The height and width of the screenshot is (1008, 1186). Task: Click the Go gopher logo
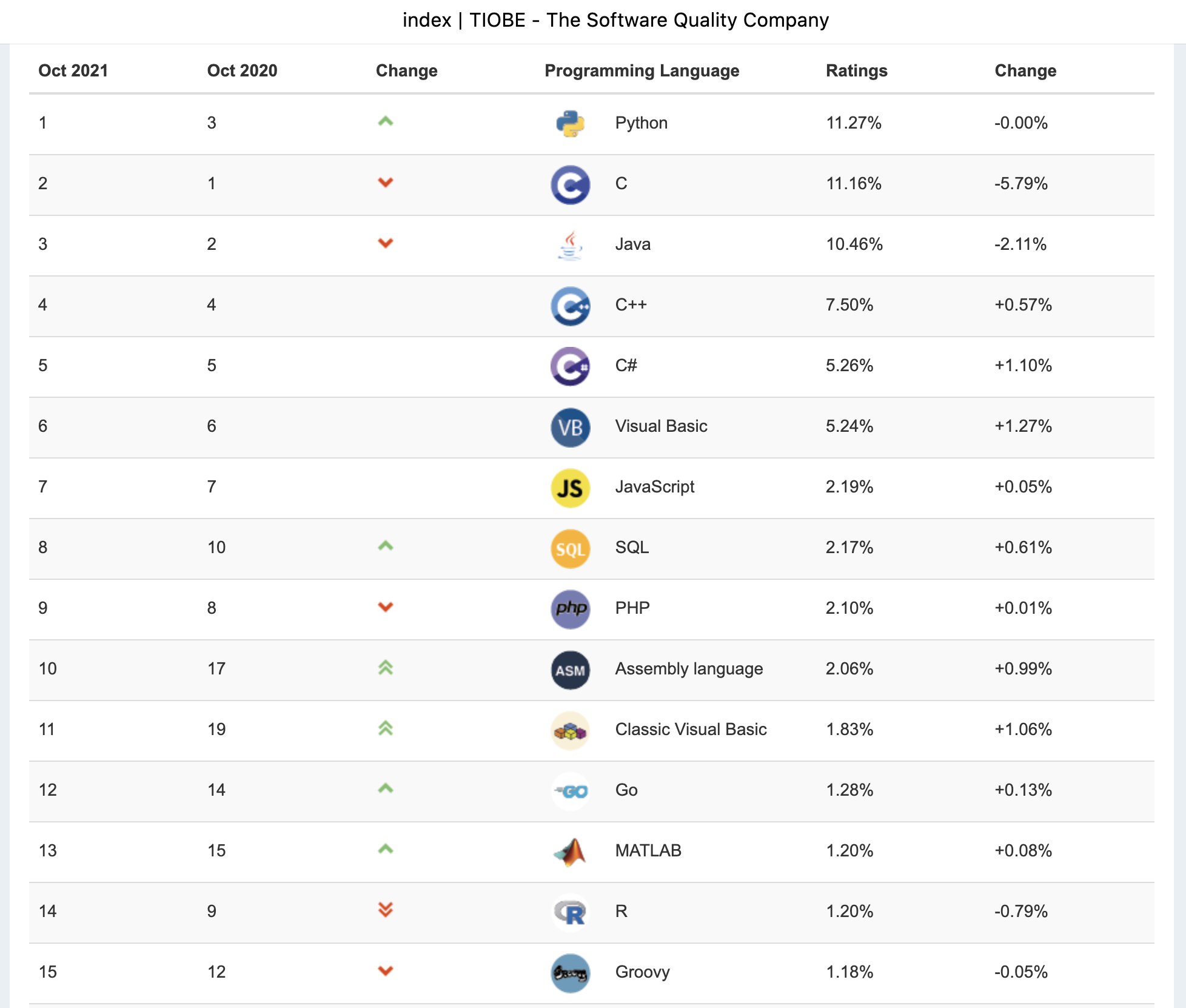[570, 791]
